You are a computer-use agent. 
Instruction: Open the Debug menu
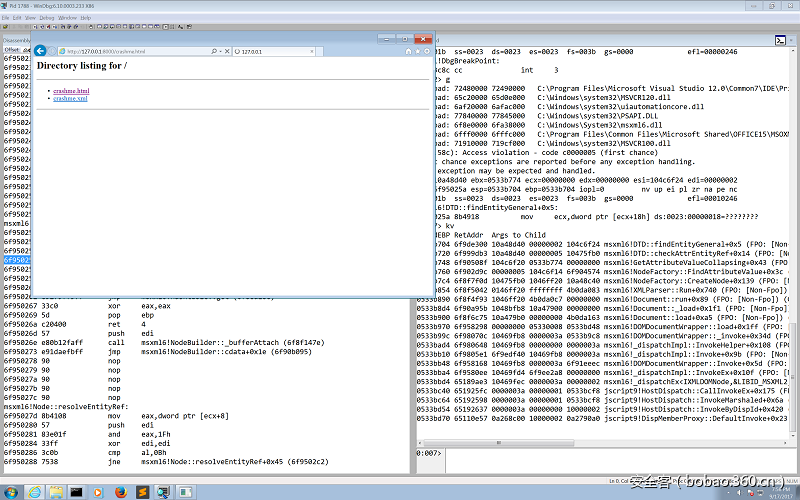46,18
